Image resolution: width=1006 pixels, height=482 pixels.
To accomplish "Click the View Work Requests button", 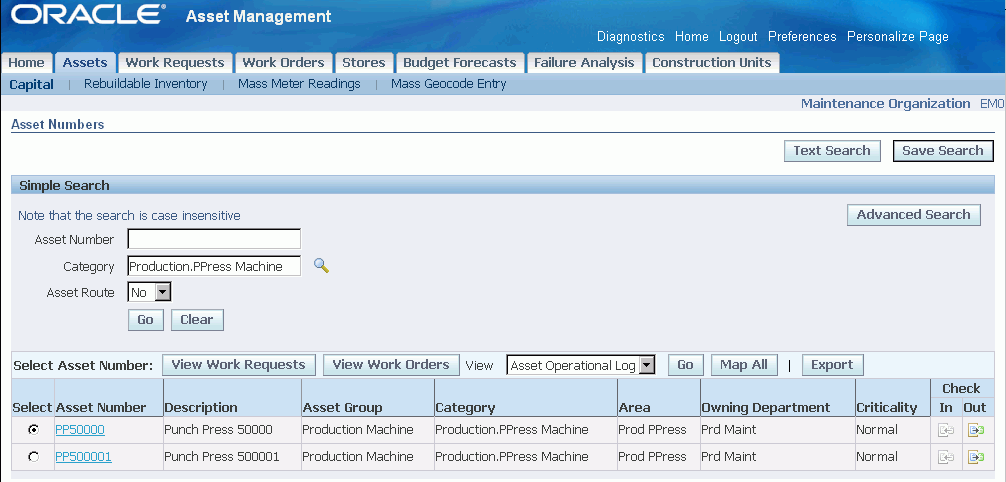I will point(239,365).
